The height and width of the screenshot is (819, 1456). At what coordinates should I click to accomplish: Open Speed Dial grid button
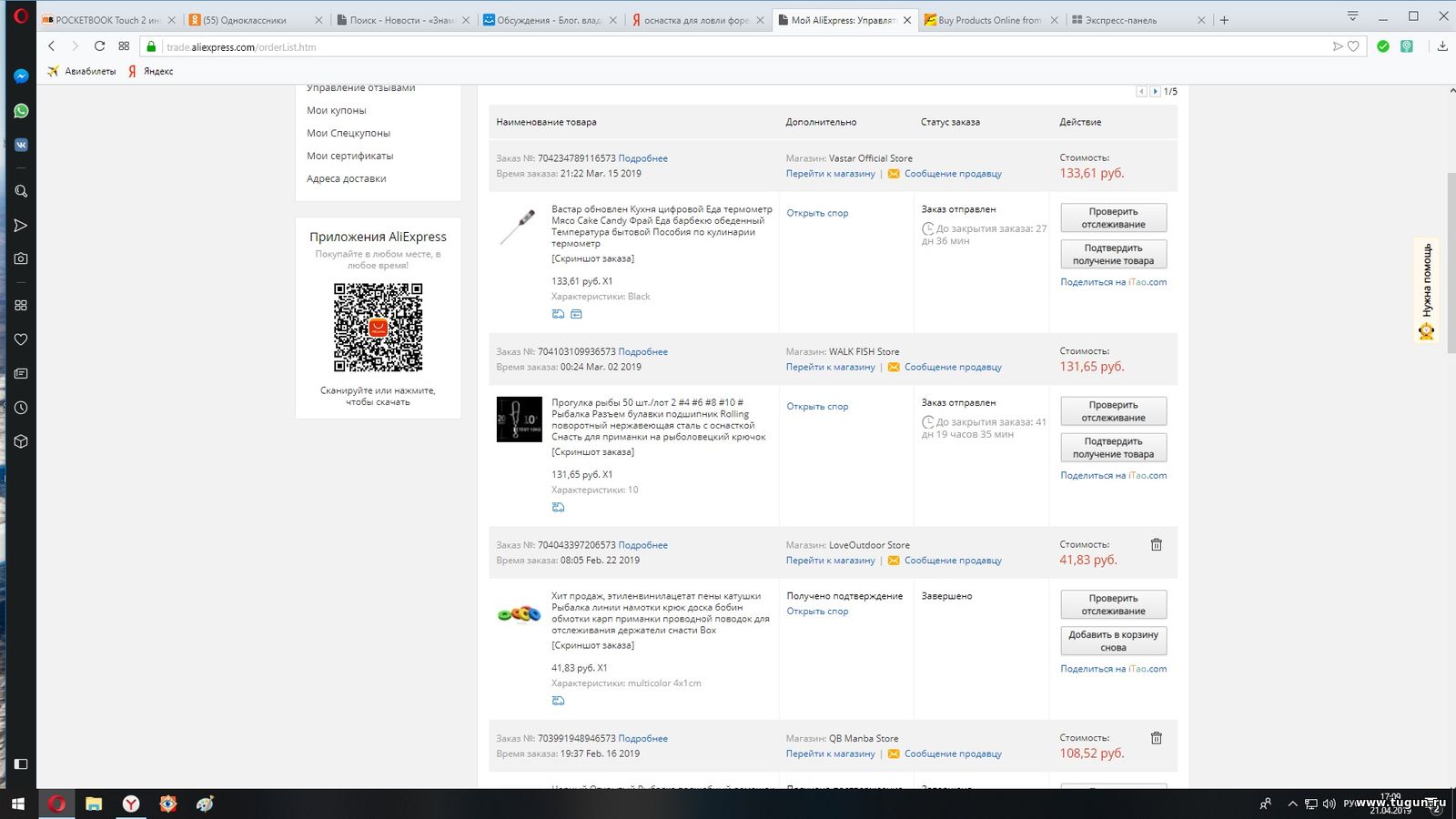124,46
